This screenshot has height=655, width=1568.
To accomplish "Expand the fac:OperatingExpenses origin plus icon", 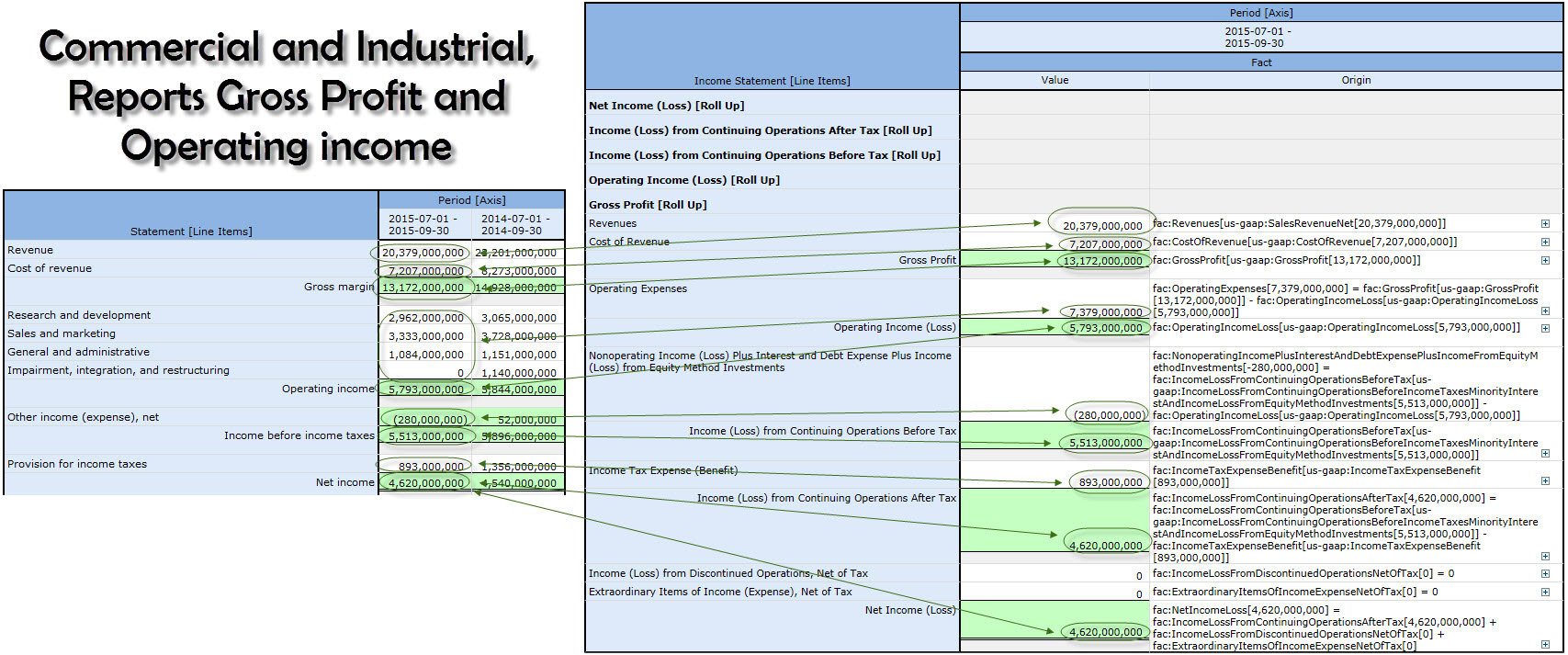I will 1545,311.
